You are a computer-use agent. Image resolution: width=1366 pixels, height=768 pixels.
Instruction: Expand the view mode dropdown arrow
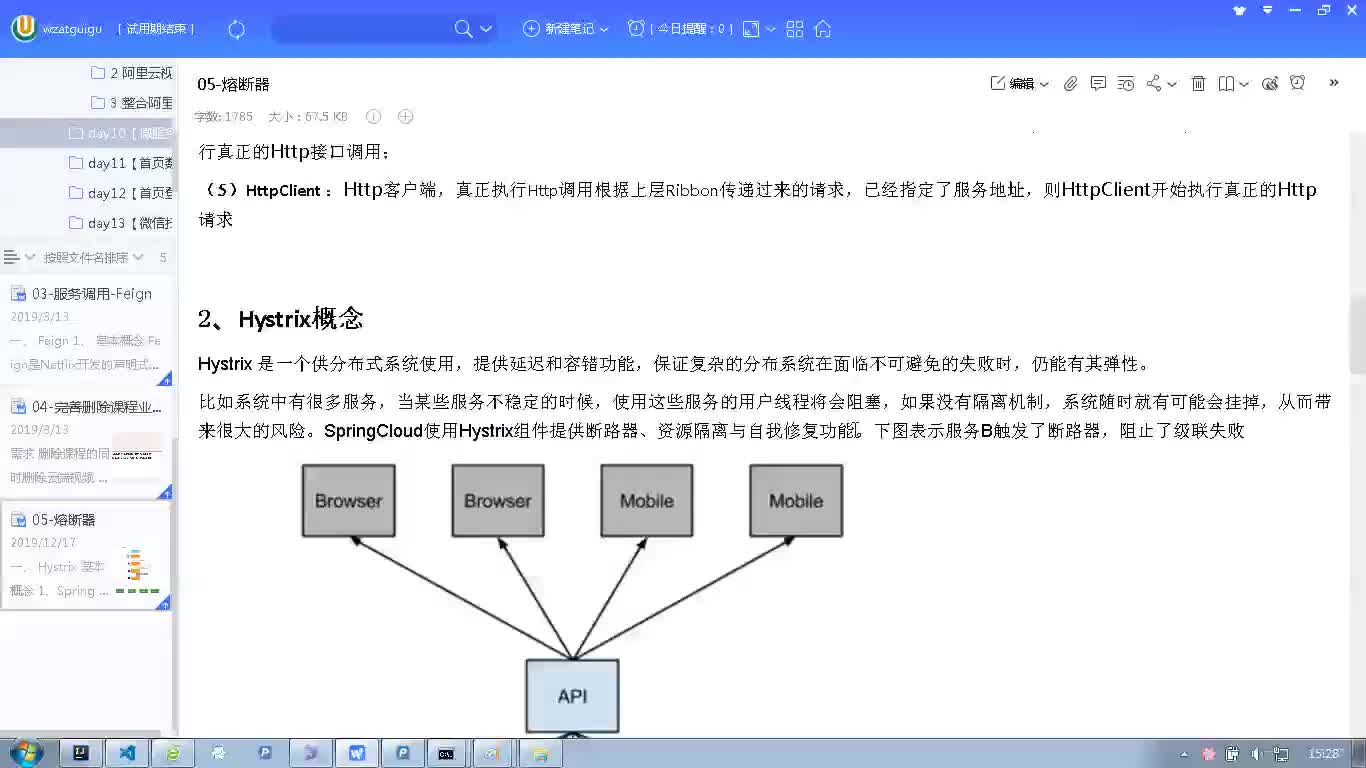[x=770, y=29]
